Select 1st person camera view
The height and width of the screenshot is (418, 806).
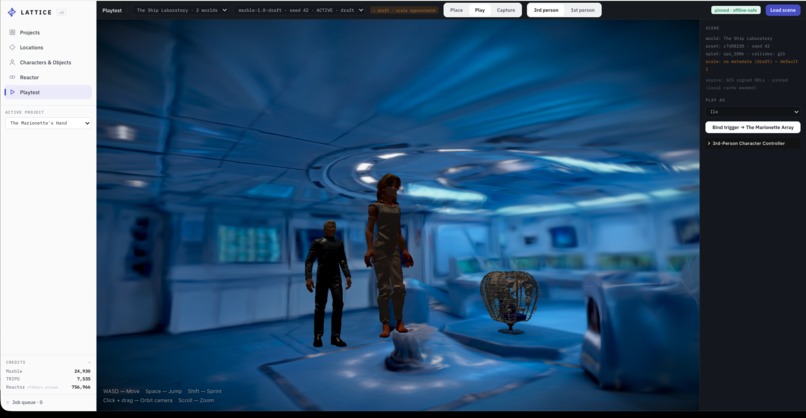coord(582,10)
